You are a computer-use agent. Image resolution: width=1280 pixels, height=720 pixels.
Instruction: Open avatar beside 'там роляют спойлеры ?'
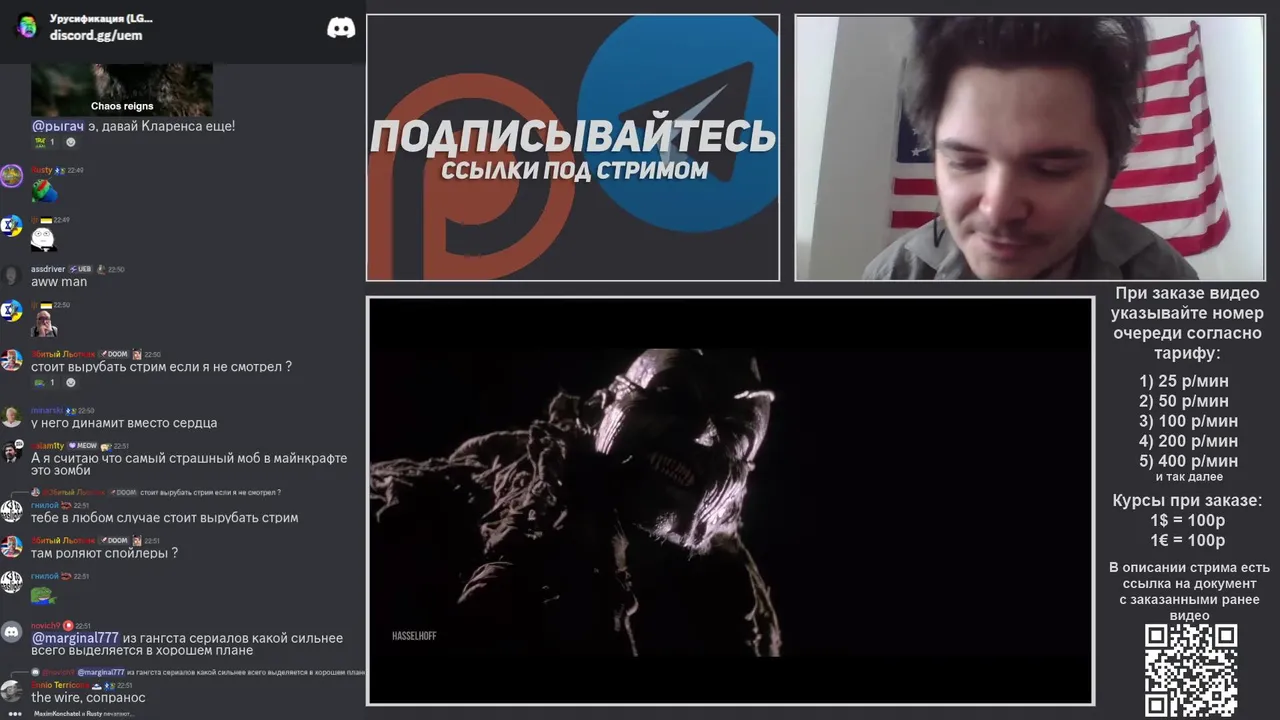(x=11, y=547)
